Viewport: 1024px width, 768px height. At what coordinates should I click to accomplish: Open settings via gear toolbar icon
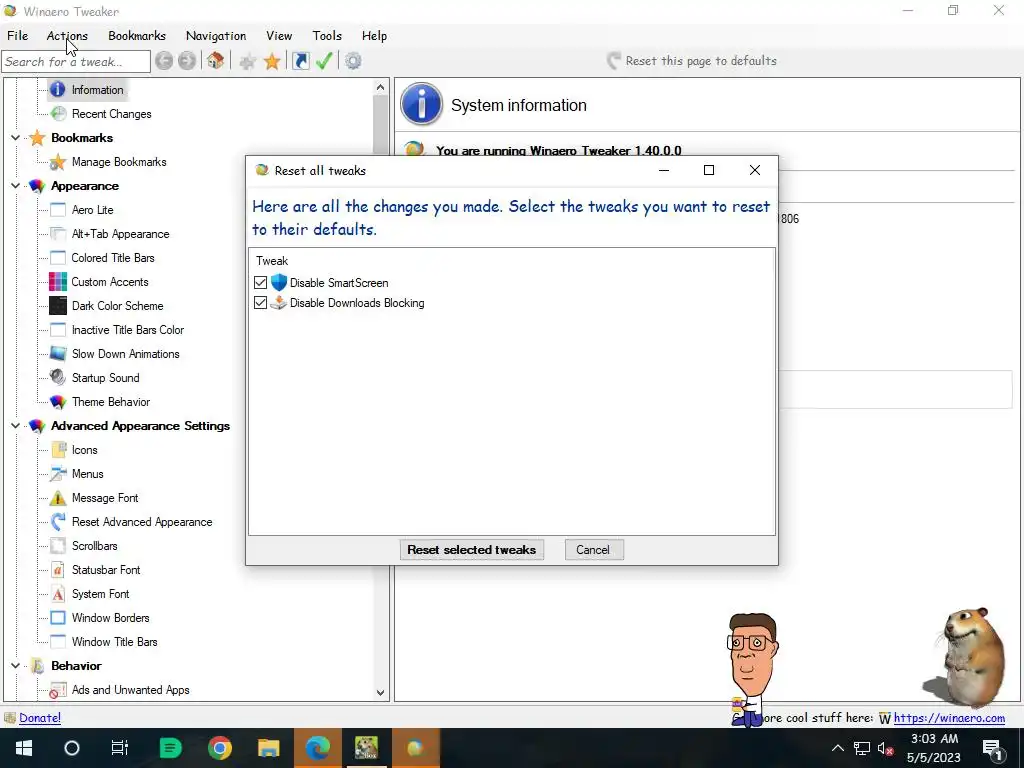tap(353, 61)
